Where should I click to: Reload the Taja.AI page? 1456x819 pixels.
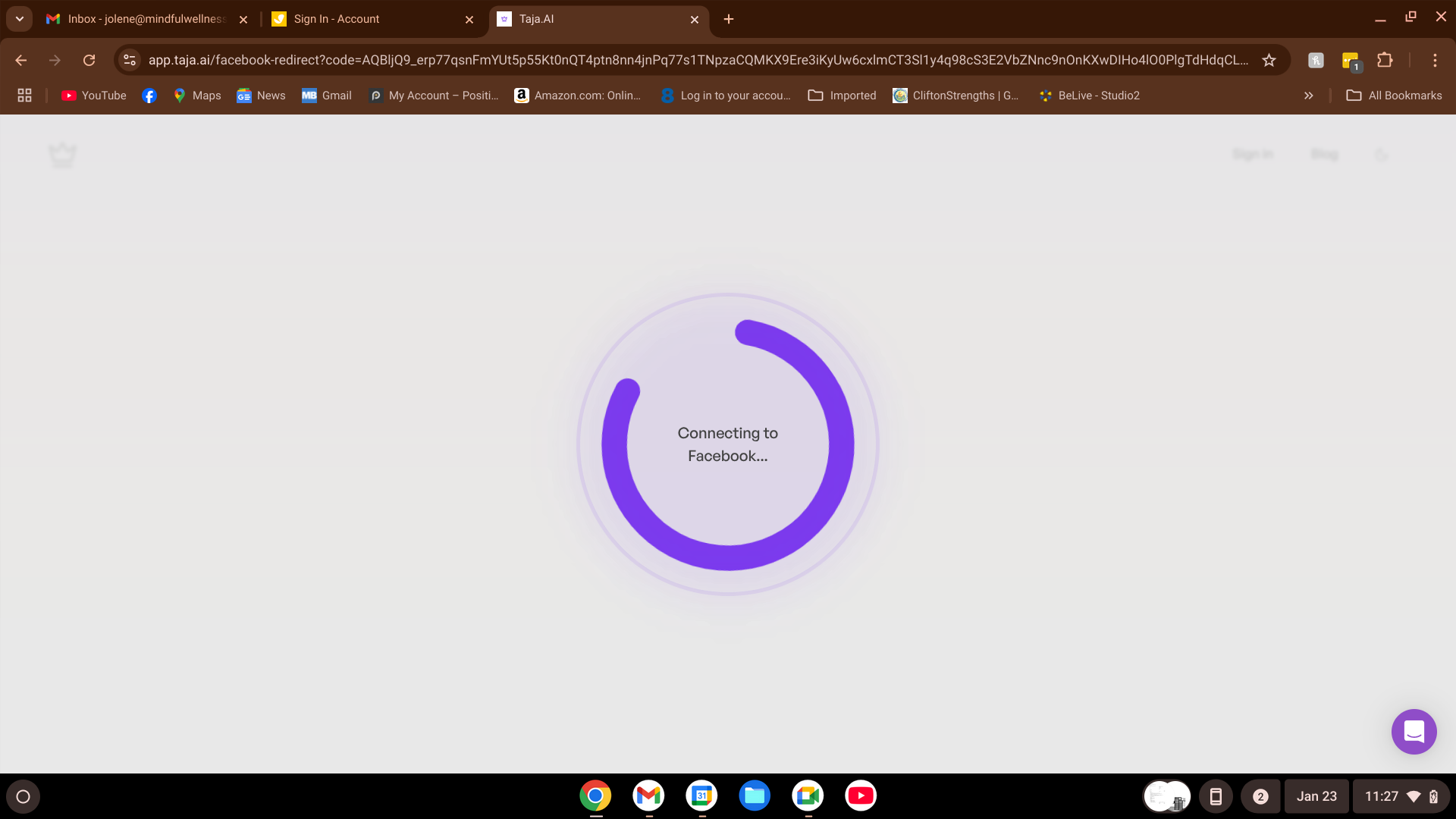(89, 60)
